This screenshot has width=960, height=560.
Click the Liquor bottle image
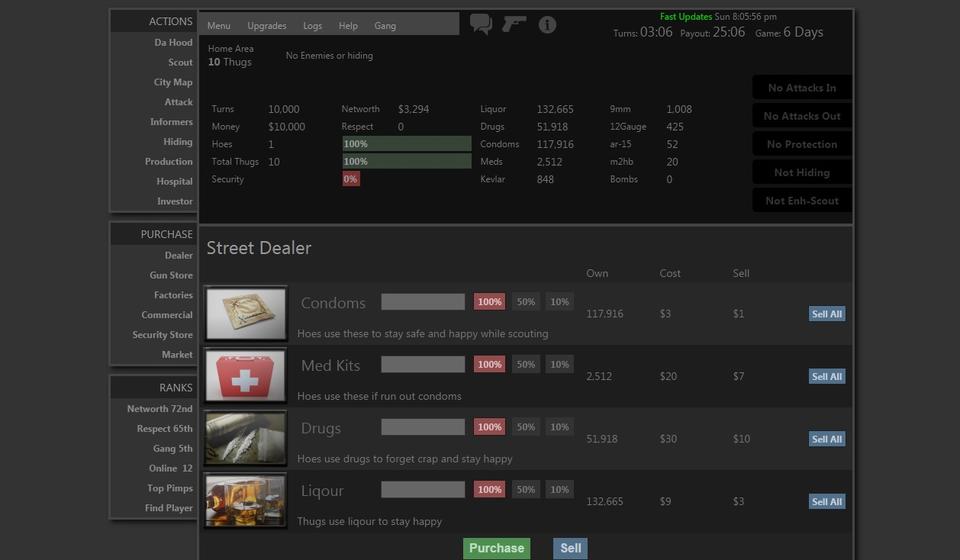[246, 500]
